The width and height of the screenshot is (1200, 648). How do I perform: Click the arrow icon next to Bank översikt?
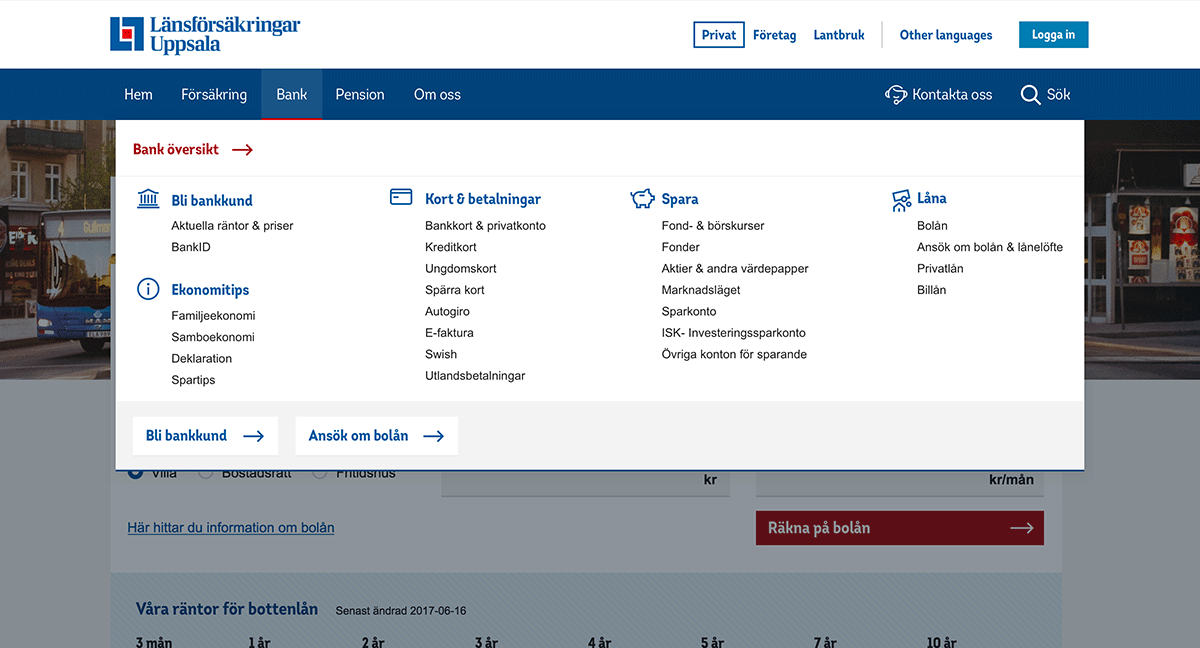pyautogui.click(x=242, y=149)
